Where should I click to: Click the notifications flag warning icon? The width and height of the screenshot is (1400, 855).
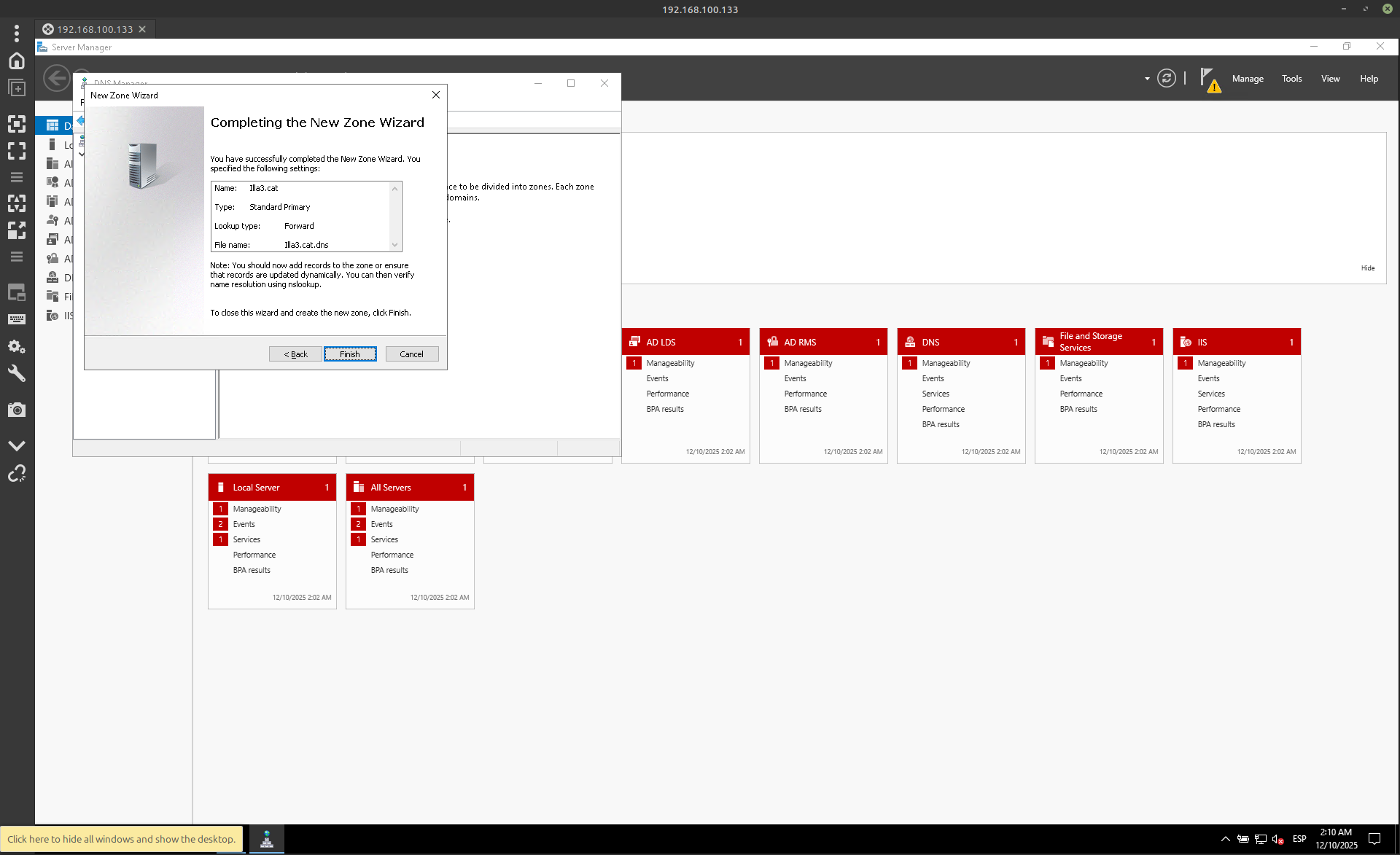click(1209, 79)
